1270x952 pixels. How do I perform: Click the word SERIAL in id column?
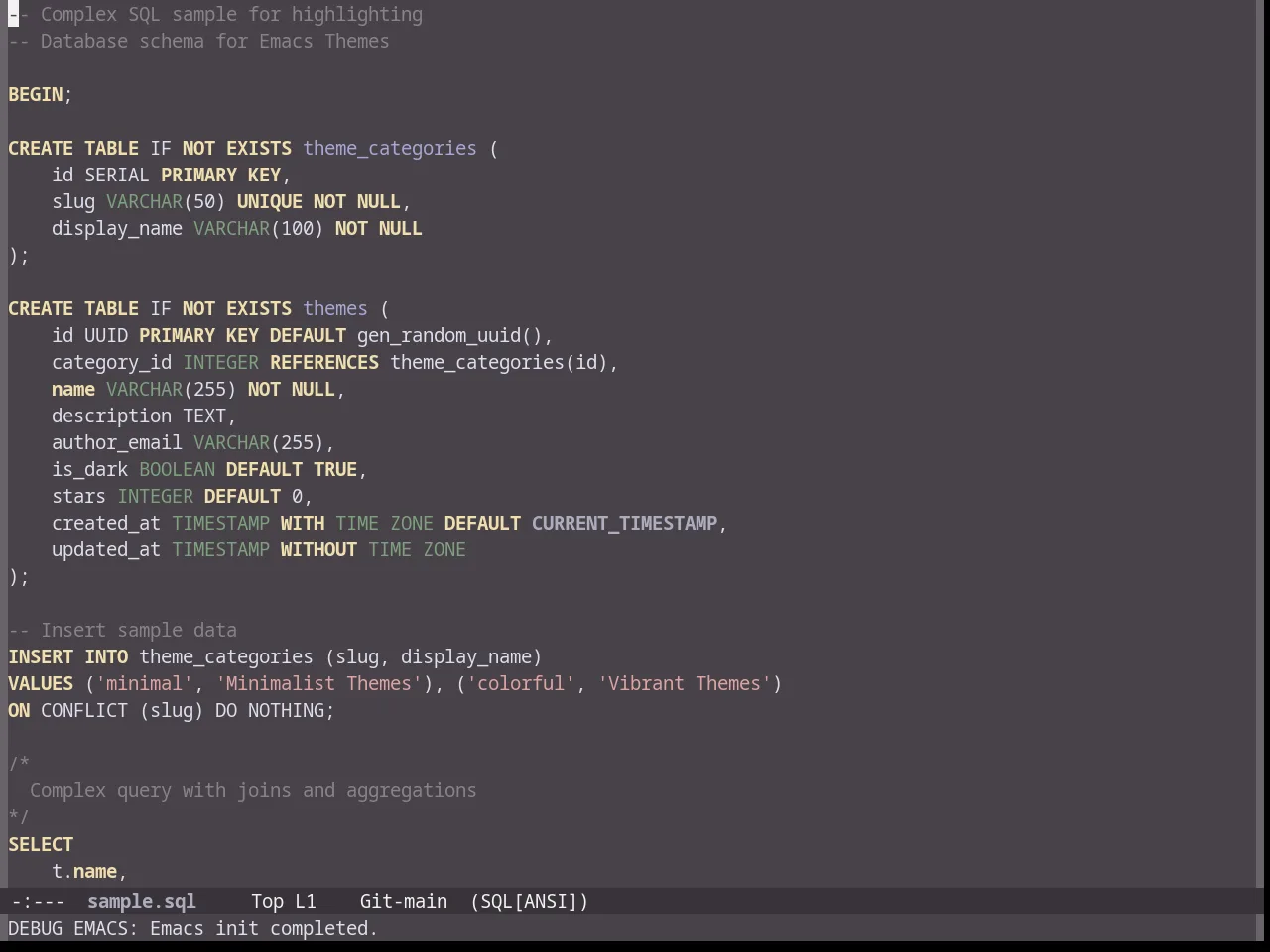117,175
